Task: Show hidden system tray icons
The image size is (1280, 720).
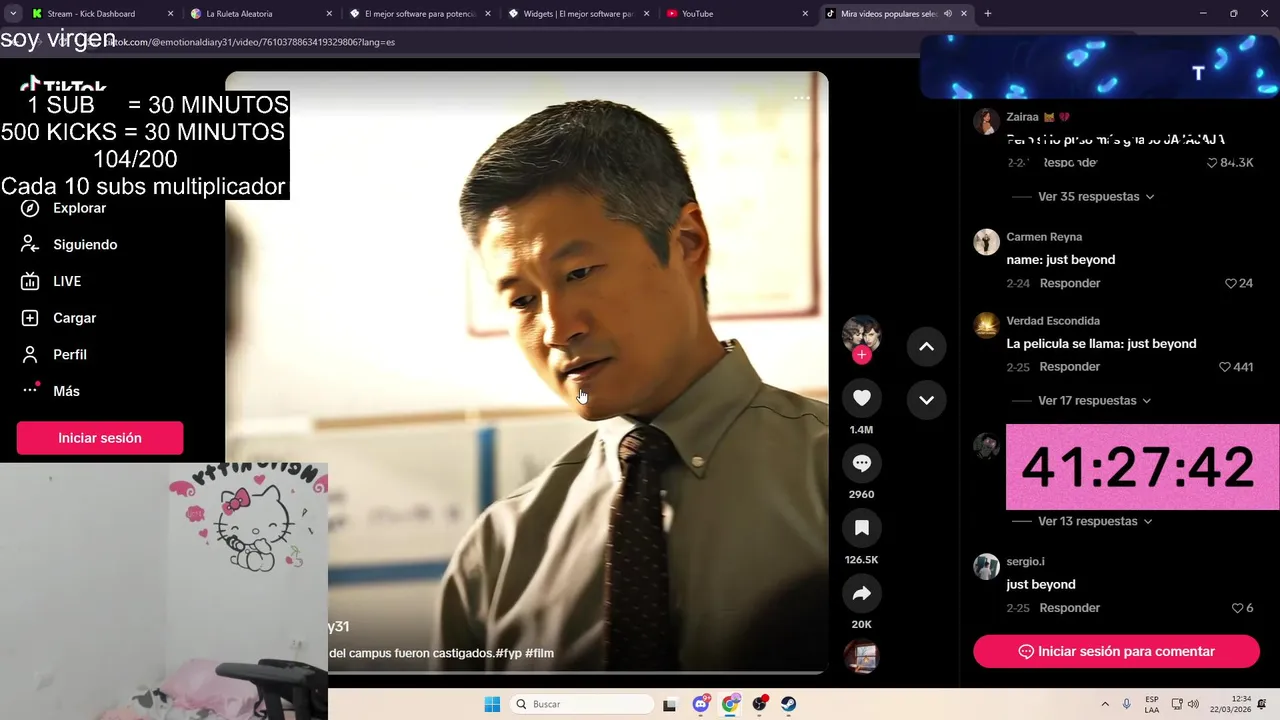Action: click(1105, 704)
